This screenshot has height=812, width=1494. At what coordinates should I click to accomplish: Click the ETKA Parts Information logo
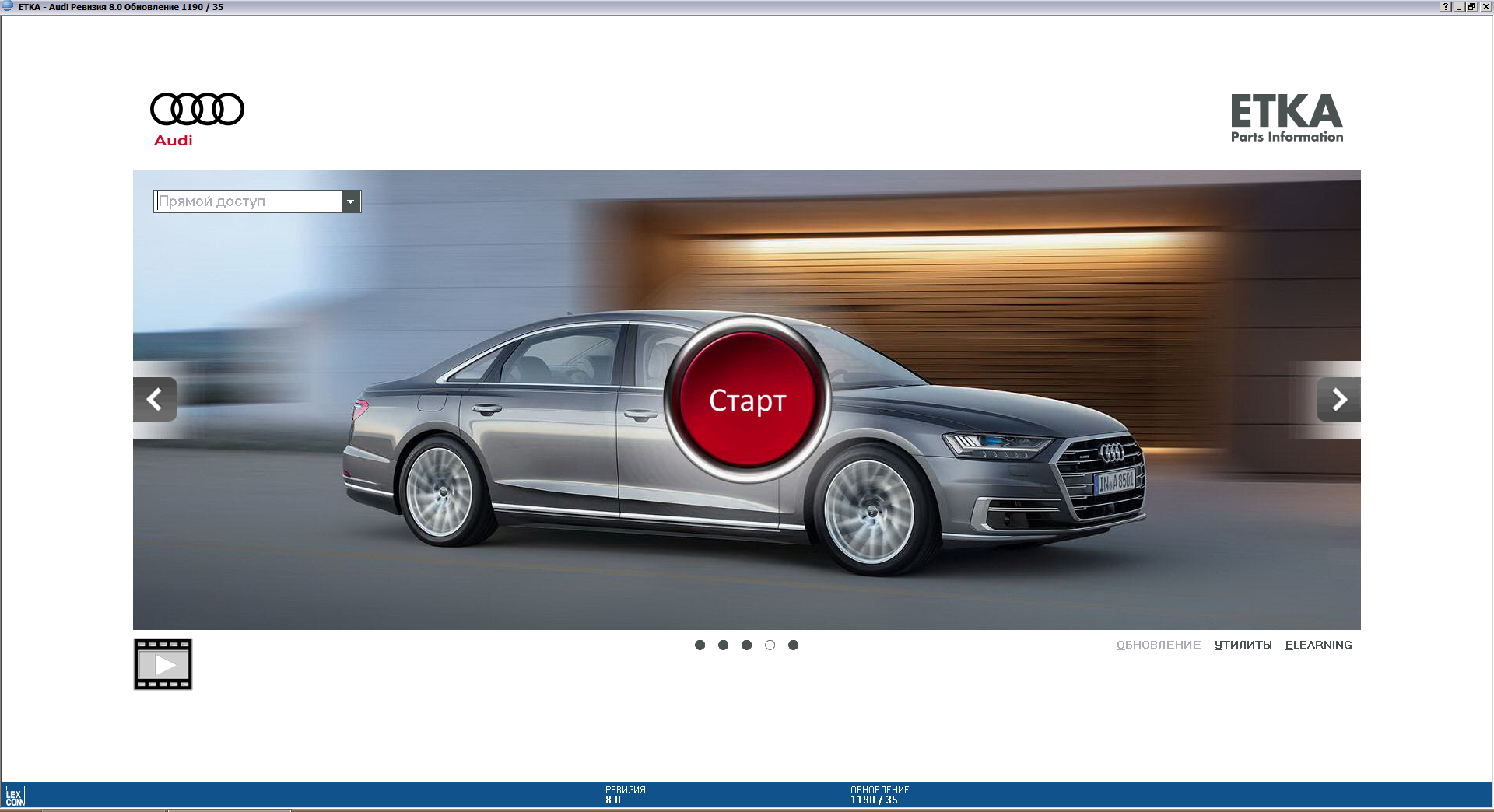pos(1287,118)
